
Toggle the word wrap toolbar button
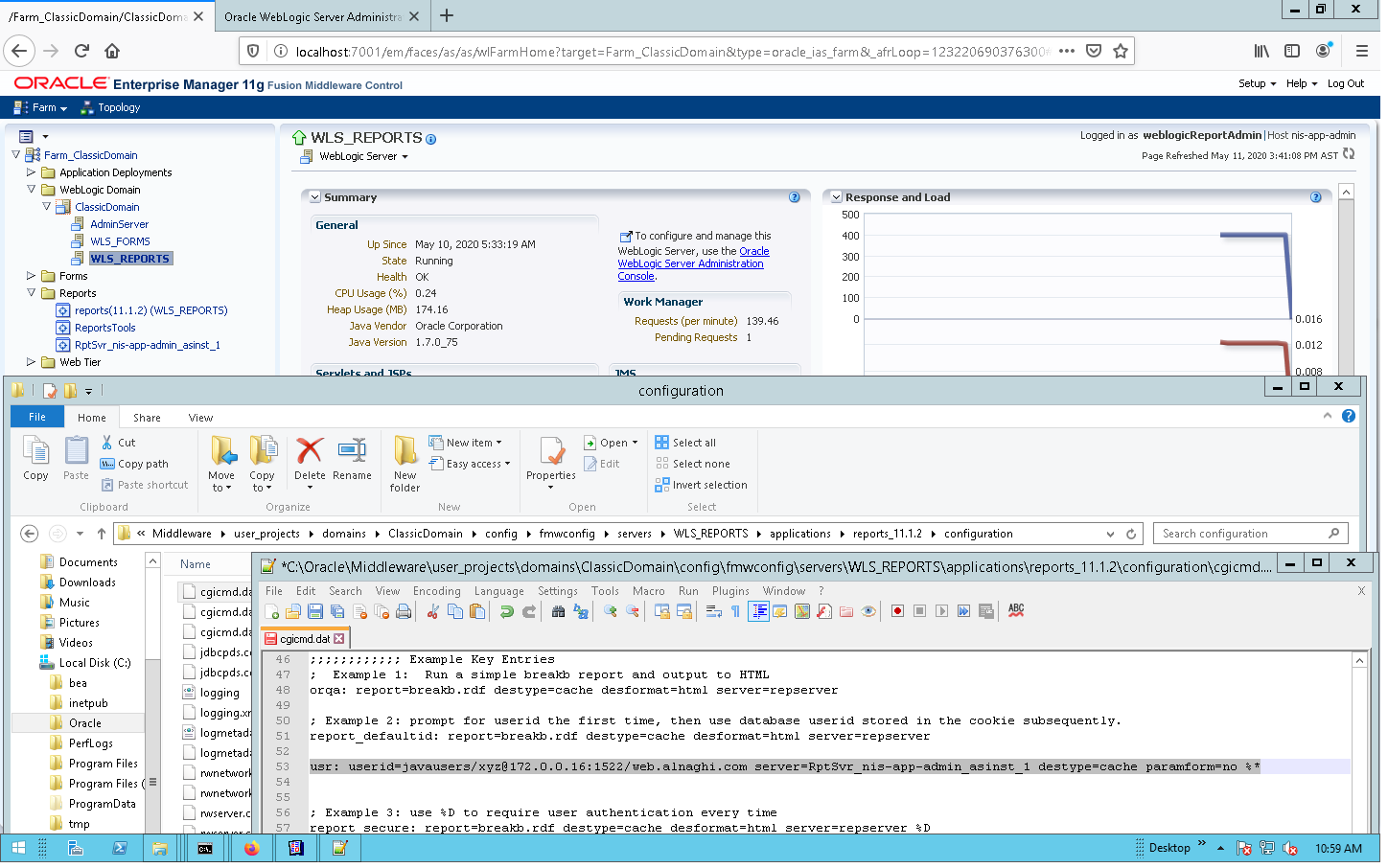(x=714, y=611)
